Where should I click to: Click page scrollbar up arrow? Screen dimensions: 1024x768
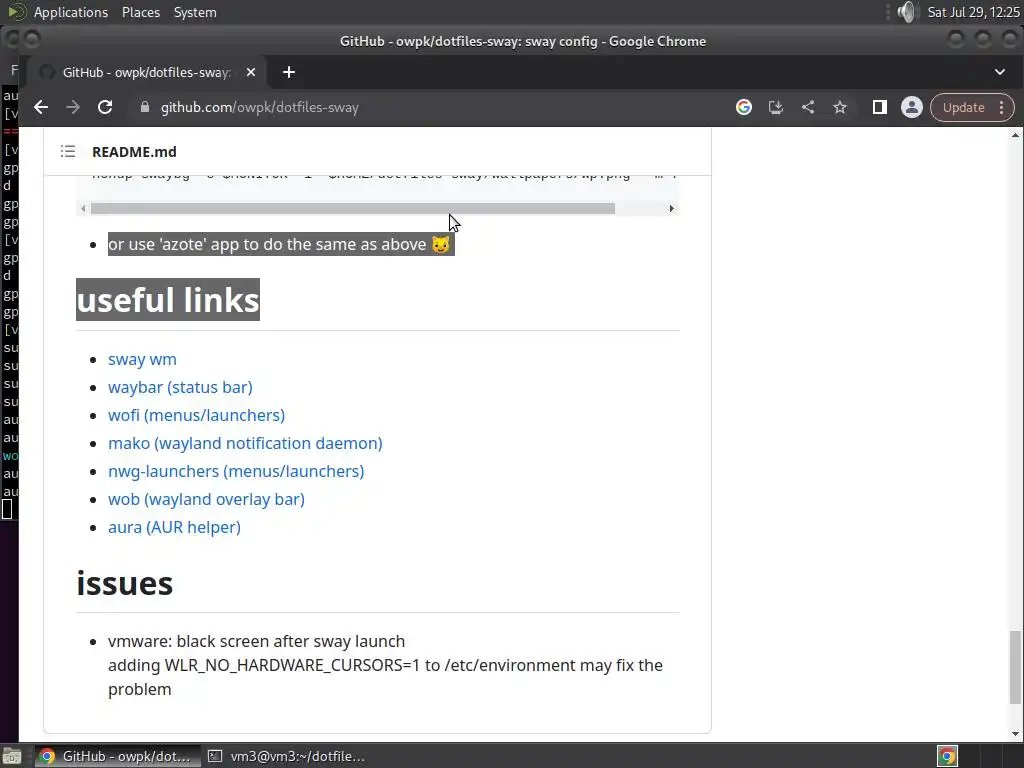[1015, 135]
